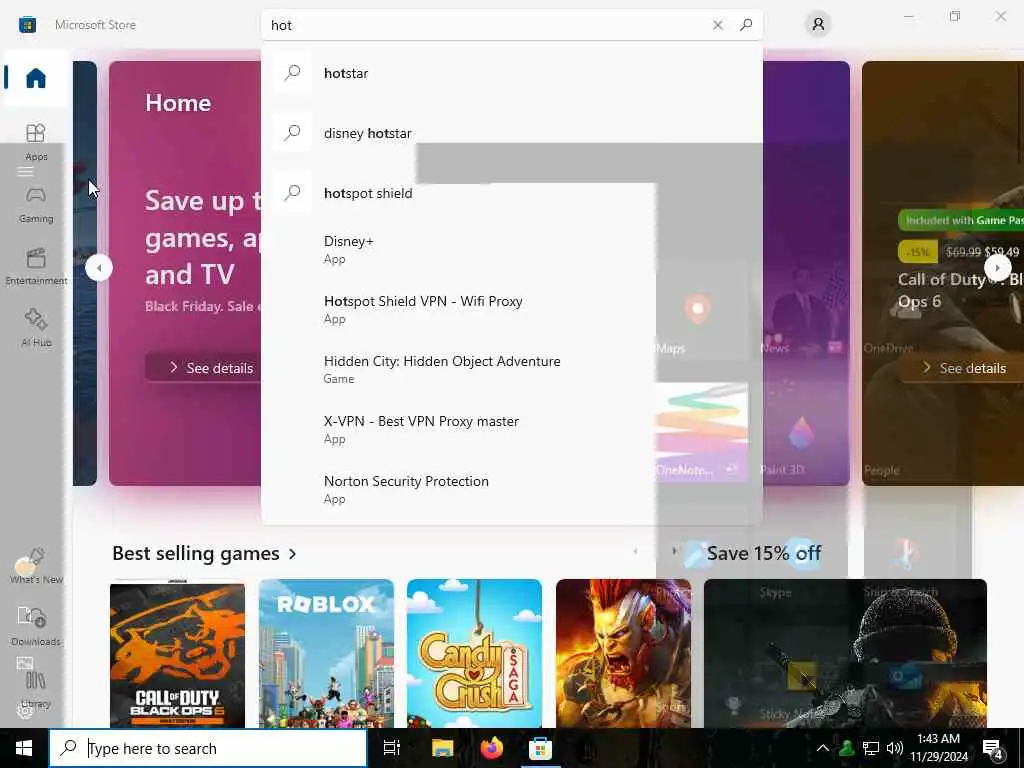Open the clock showing 1:43 AM

[938, 748]
